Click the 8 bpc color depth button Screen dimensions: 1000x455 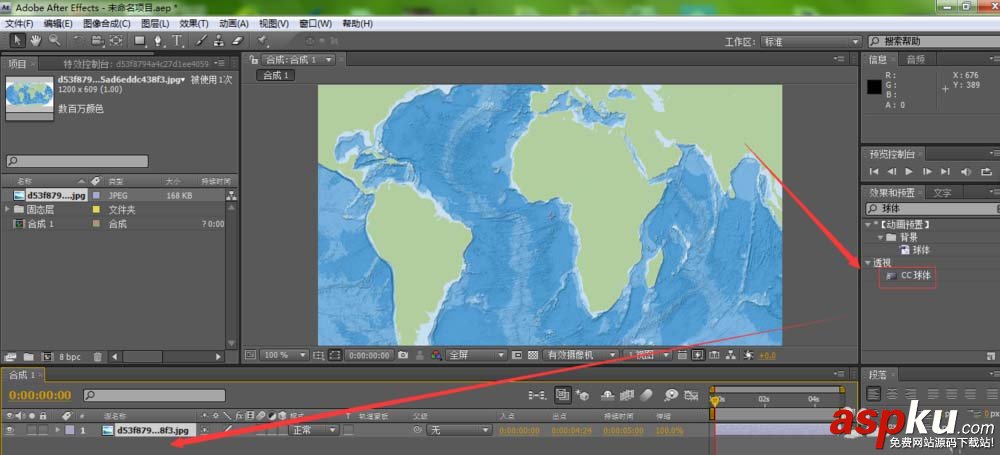tap(70, 357)
